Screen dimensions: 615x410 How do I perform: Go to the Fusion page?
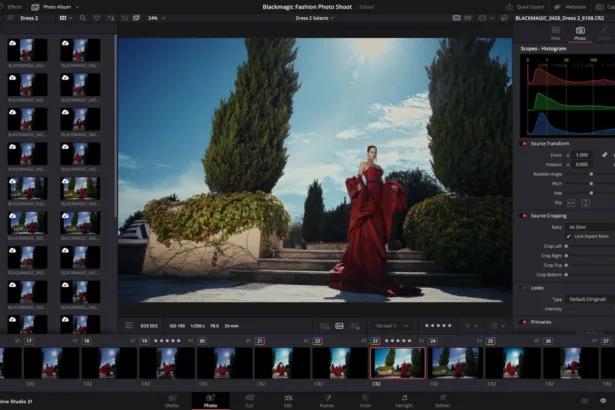(x=326, y=399)
